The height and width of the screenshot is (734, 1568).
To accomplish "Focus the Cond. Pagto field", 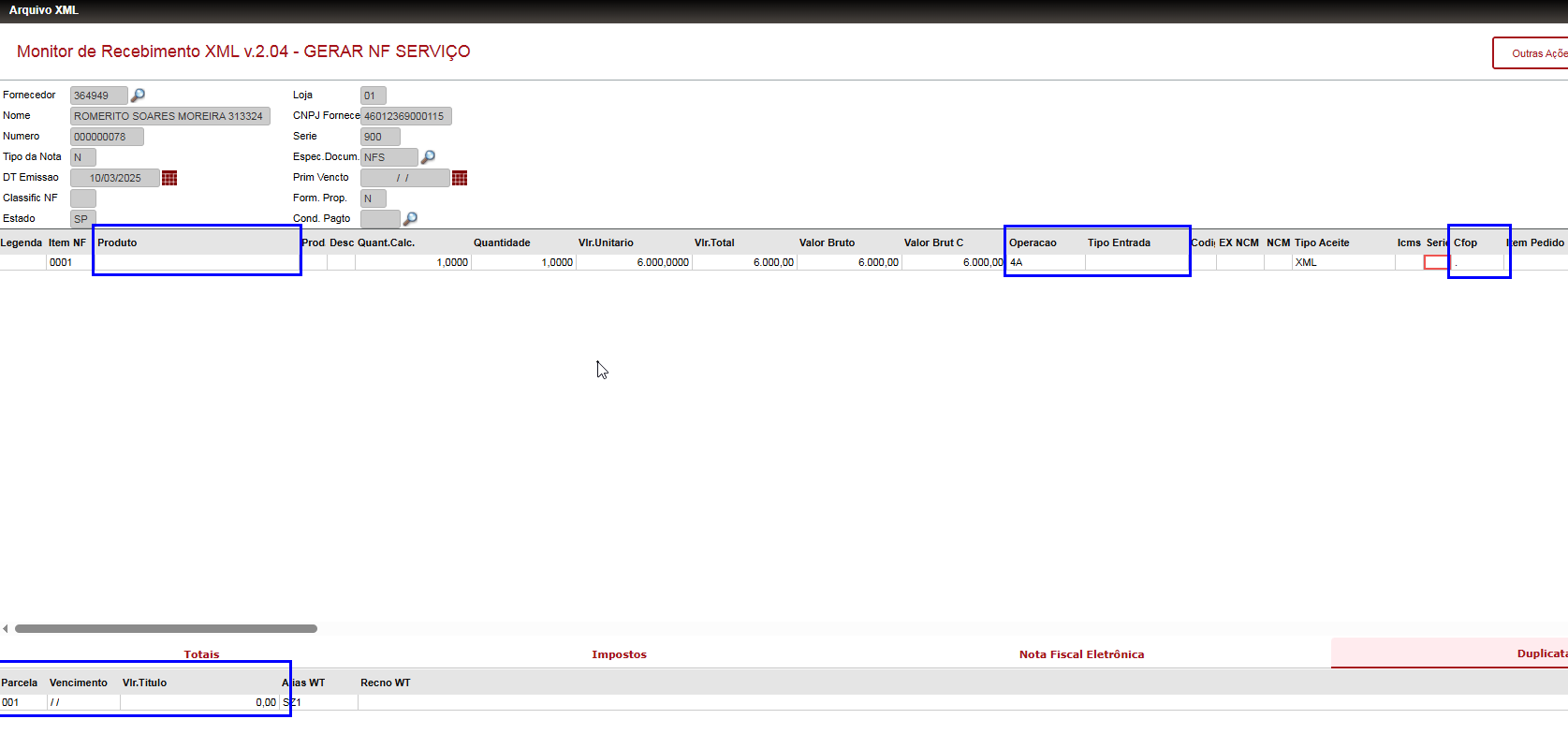I will click(380, 219).
